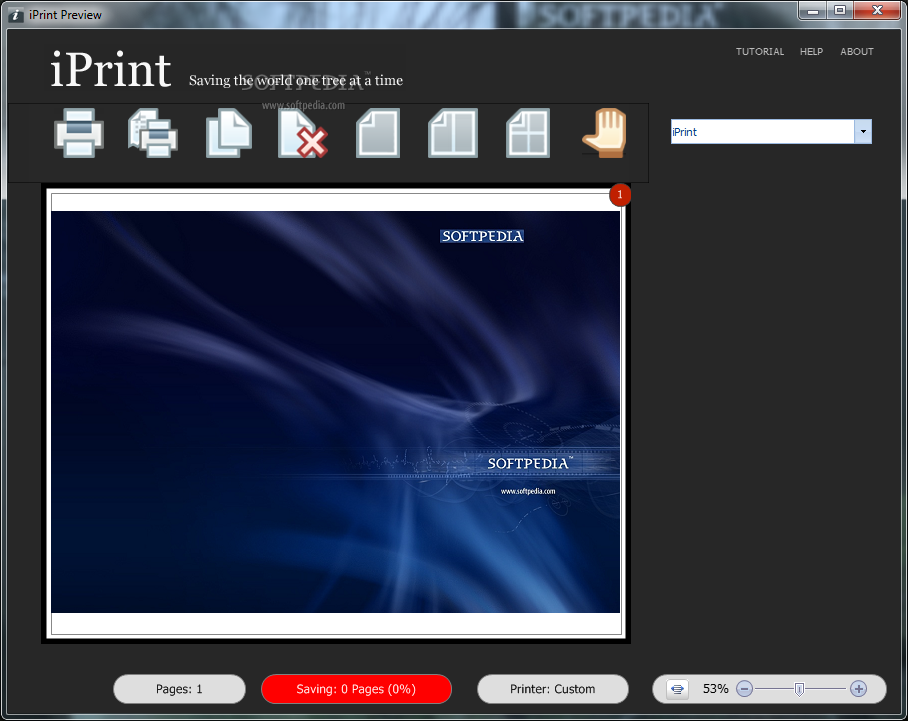This screenshot has height=721, width=908.
Task: Select one page per sheet layout
Action: (378, 133)
